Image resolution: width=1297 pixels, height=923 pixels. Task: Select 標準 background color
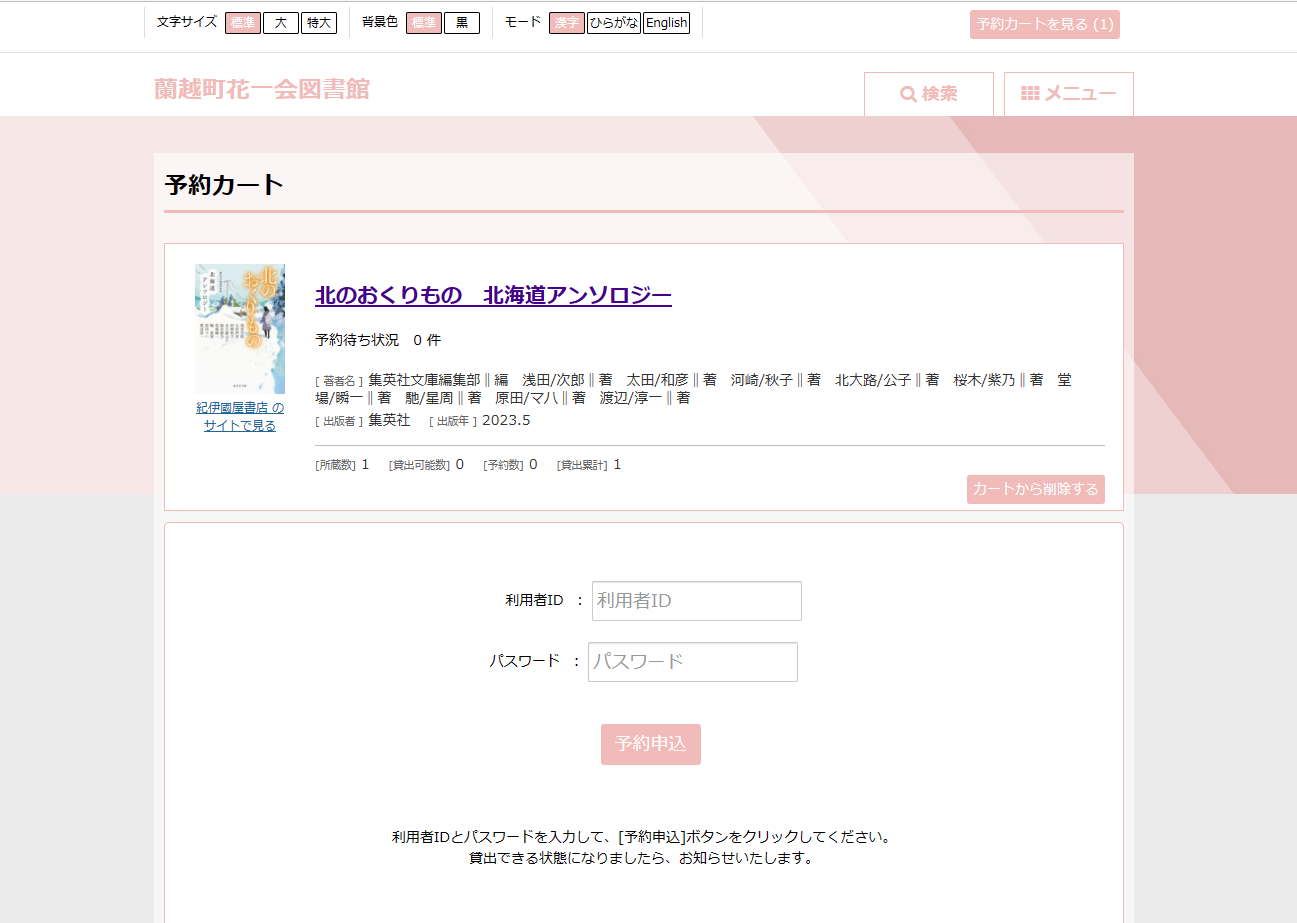[x=424, y=23]
